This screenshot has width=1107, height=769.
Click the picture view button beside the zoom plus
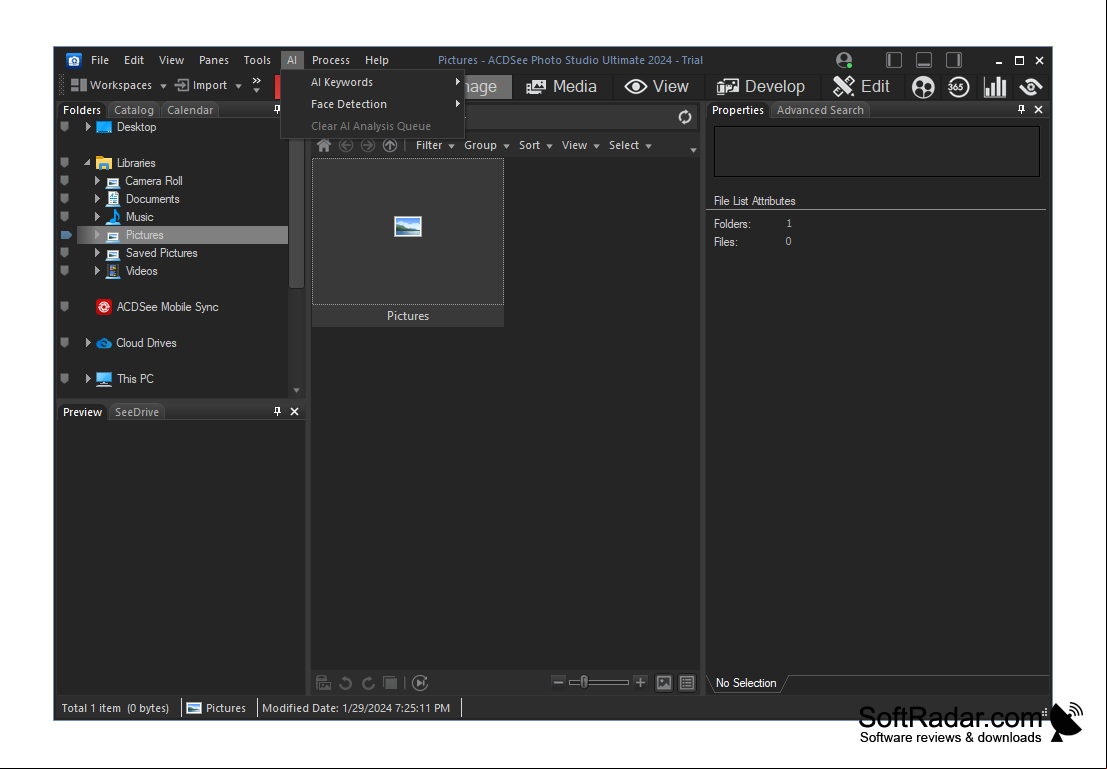pos(664,683)
